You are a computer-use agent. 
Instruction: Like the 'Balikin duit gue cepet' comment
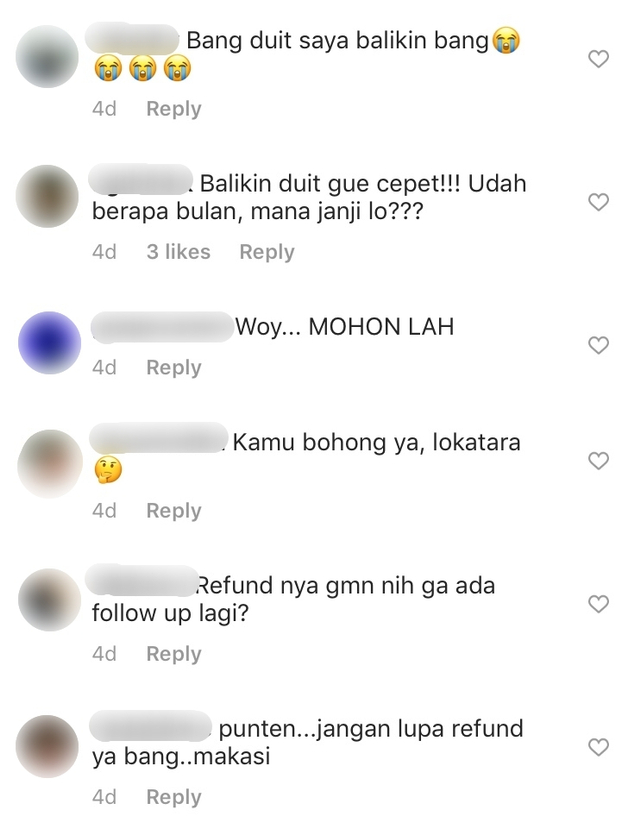point(598,202)
